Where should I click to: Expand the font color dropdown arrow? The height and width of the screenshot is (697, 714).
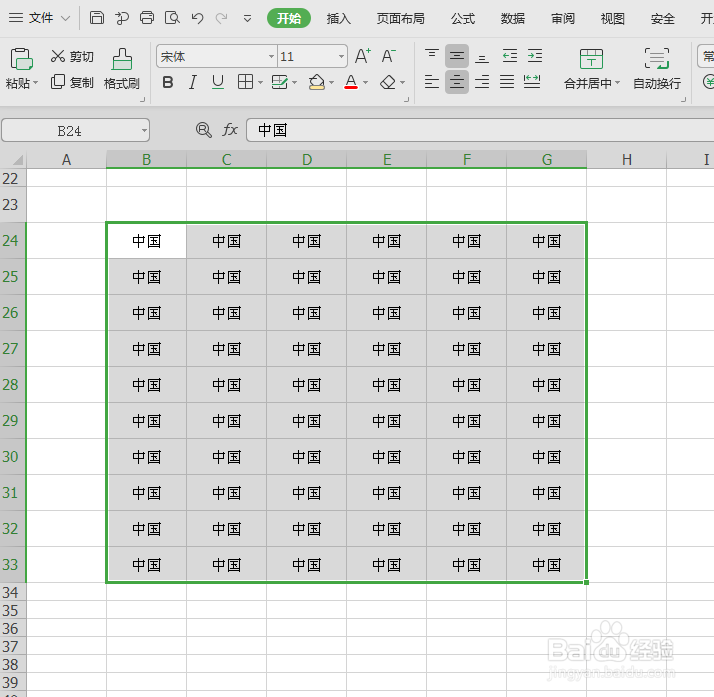[x=365, y=83]
